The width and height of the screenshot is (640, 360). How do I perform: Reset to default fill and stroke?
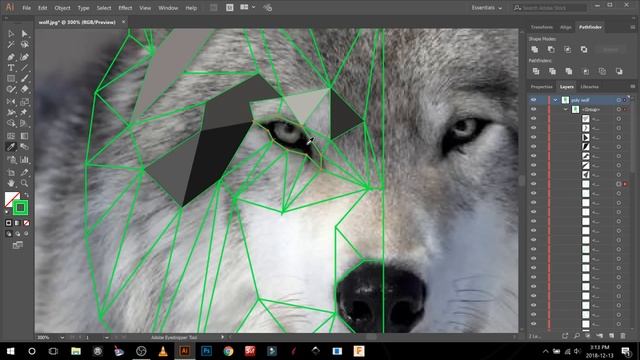click(x=7, y=211)
